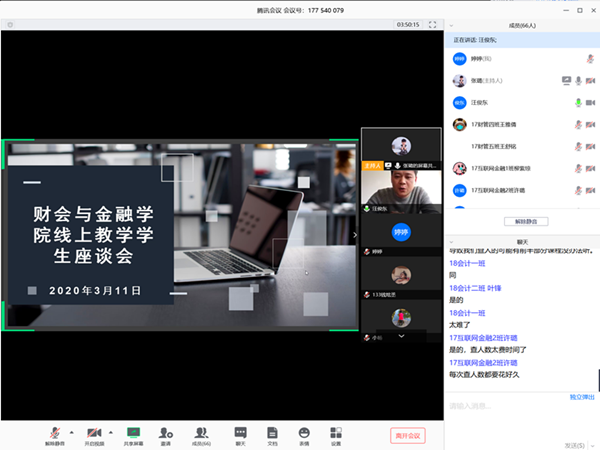Toggle mic for 17财管四班王雅倩
Screen dimensions: 600x450
578,124
